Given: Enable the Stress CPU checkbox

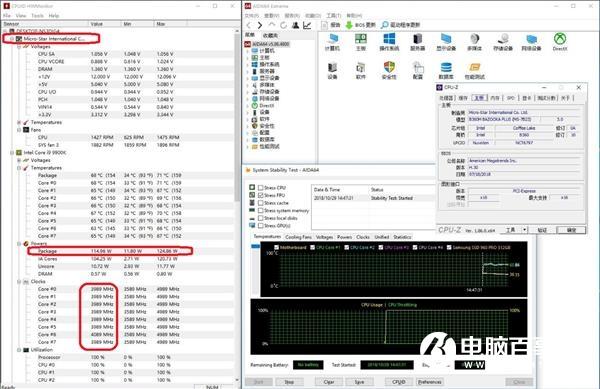Looking at the screenshot, I should (x=261, y=188).
